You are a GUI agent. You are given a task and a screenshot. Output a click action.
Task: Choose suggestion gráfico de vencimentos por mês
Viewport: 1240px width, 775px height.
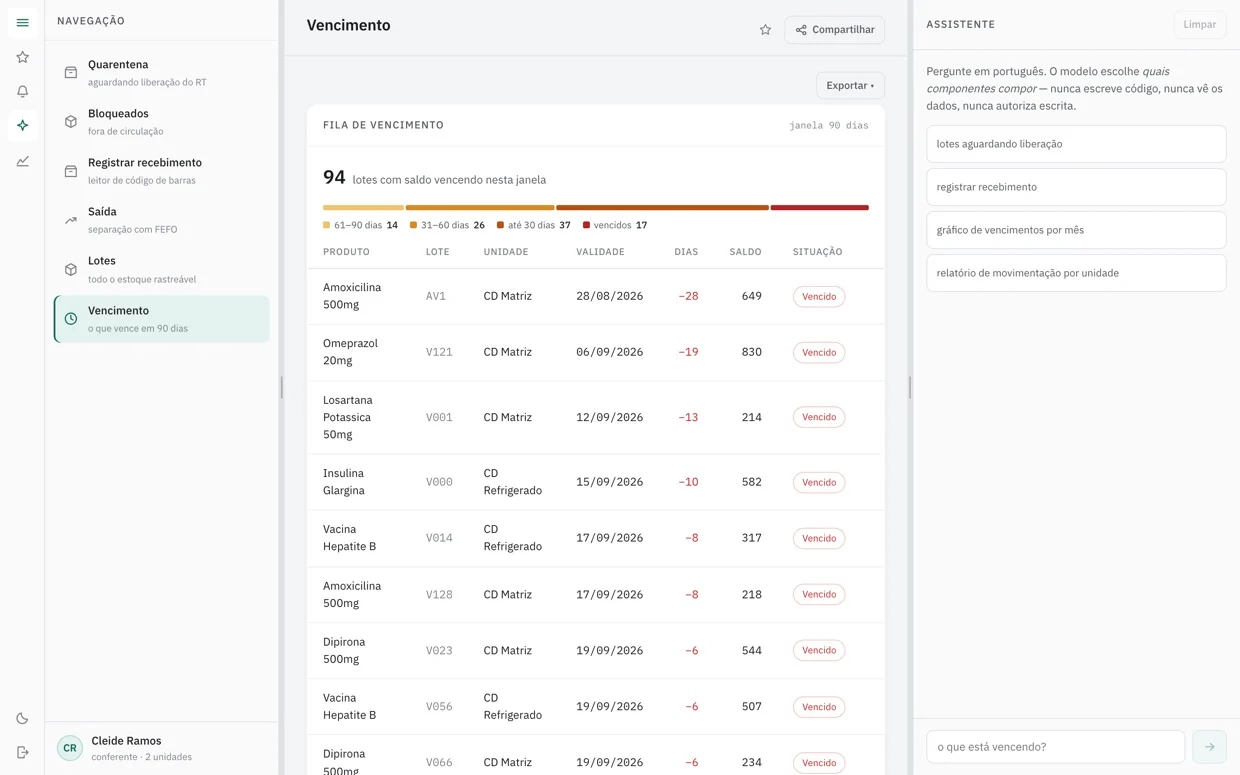(1076, 230)
